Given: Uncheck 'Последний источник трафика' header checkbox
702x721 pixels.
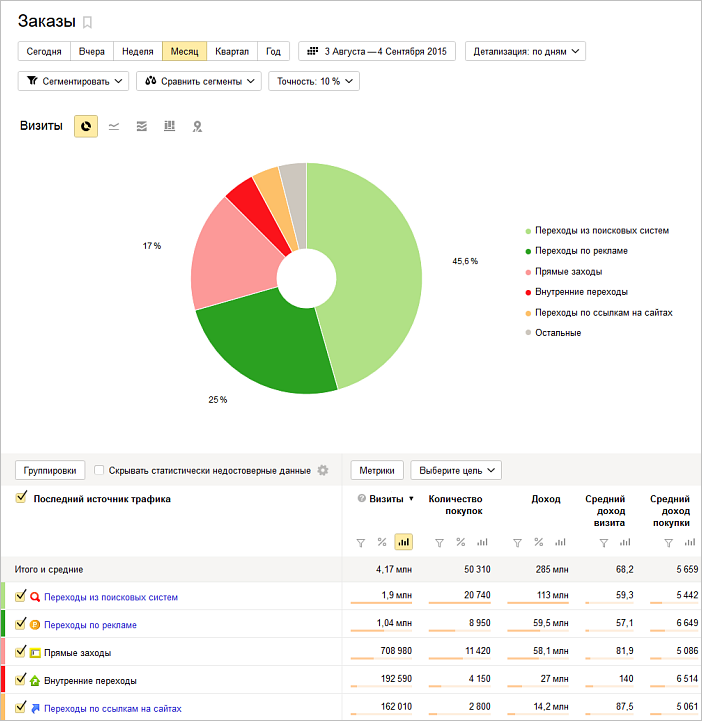Looking at the screenshot, I should pos(21,498).
